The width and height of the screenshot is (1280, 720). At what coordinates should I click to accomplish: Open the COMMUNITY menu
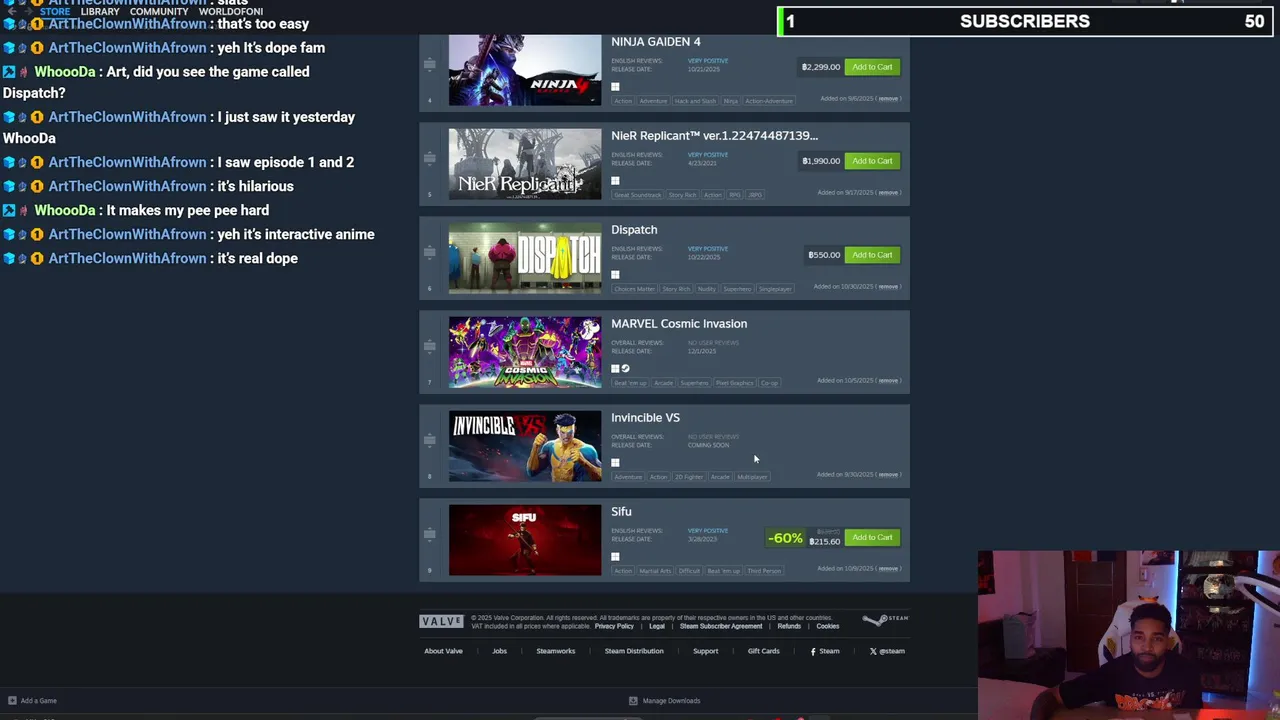point(159,11)
